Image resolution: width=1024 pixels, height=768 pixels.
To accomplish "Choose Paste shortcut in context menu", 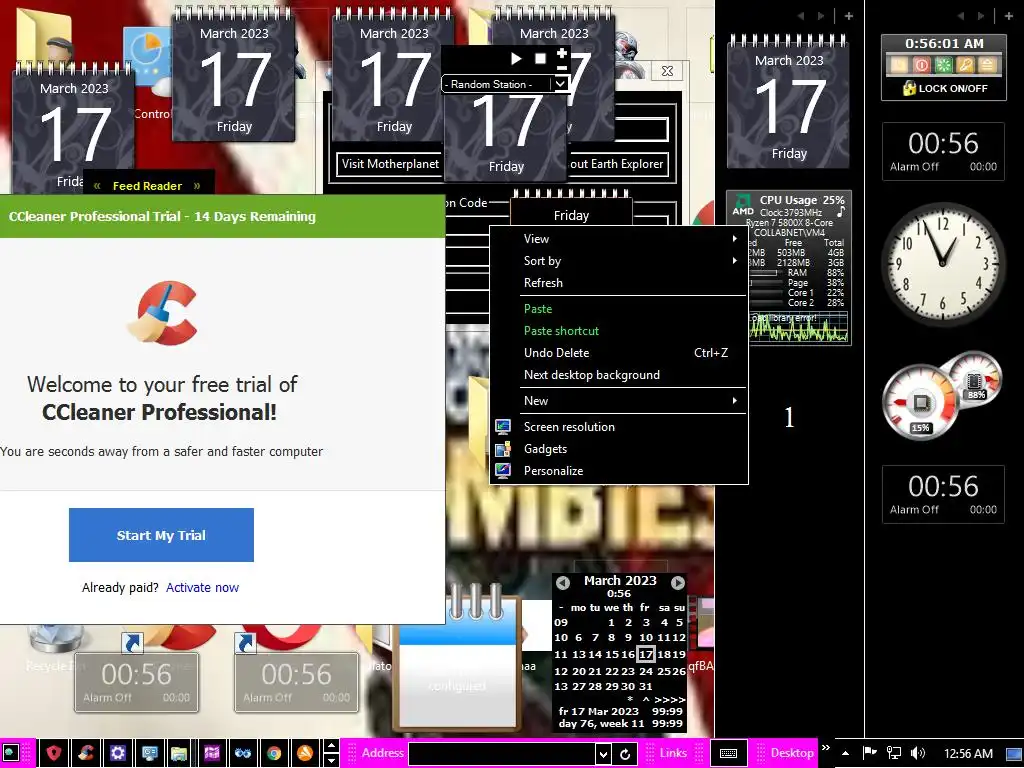I will [x=618, y=330].
